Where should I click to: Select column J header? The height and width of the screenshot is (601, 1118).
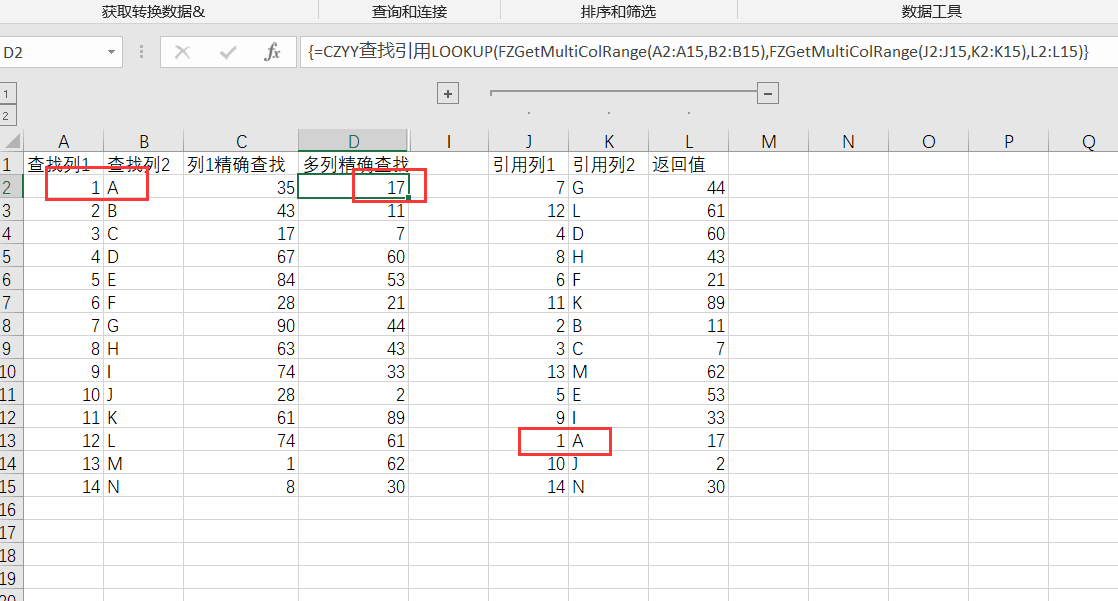[528, 141]
